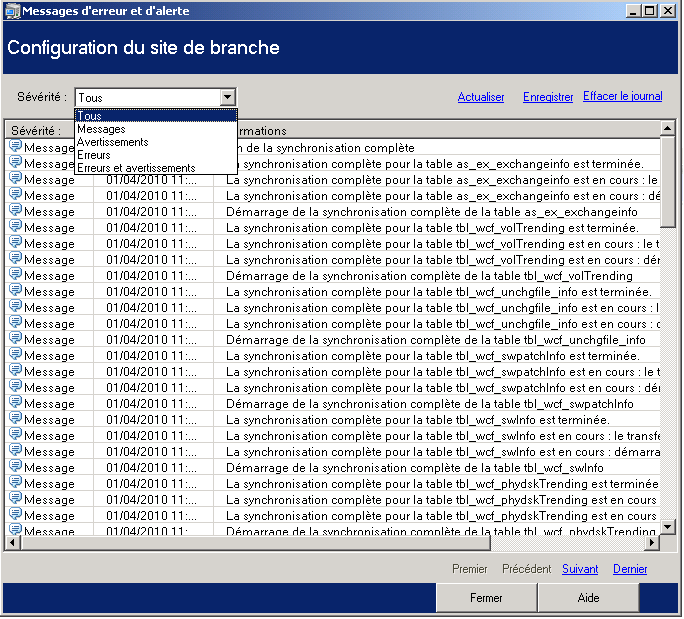The image size is (684, 619).
Task: Select row 'Démarrage ... de la table tbl_wcf_volTrending'
Action: tap(332, 276)
